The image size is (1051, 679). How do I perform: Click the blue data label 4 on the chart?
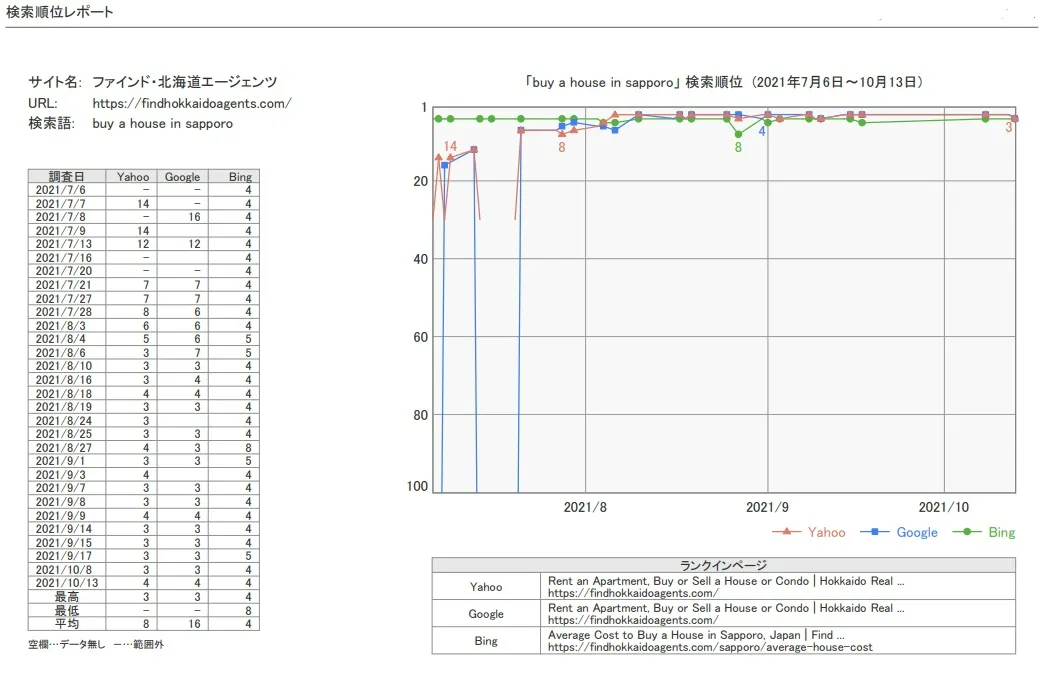(x=762, y=131)
